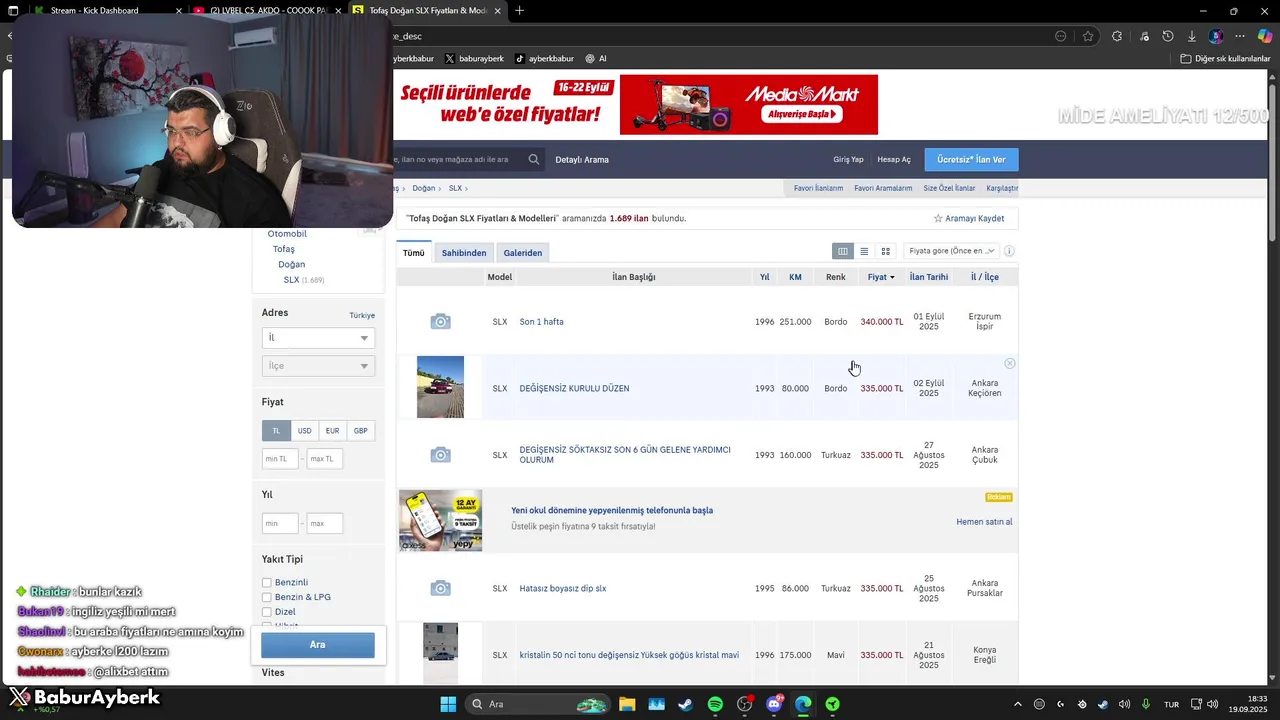Click the microphone icon in system tray

coord(1146,704)
